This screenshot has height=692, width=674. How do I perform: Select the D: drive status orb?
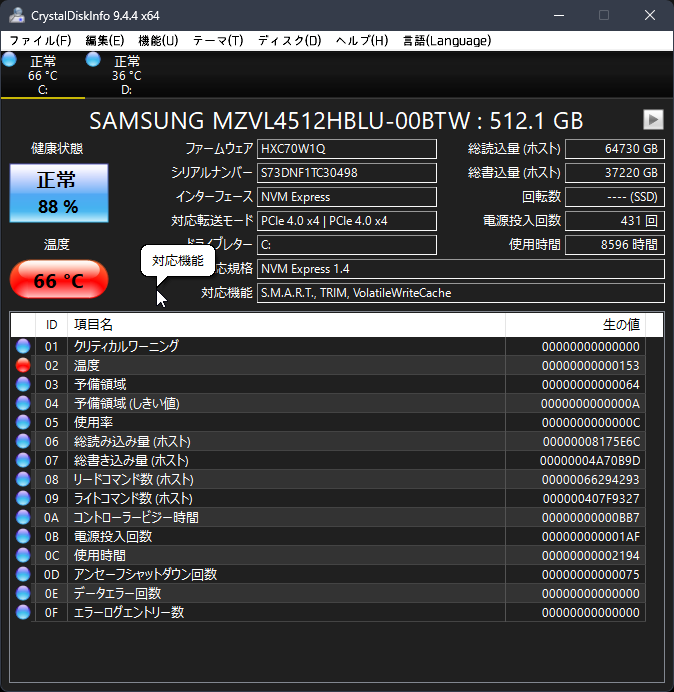pos(94,61)
